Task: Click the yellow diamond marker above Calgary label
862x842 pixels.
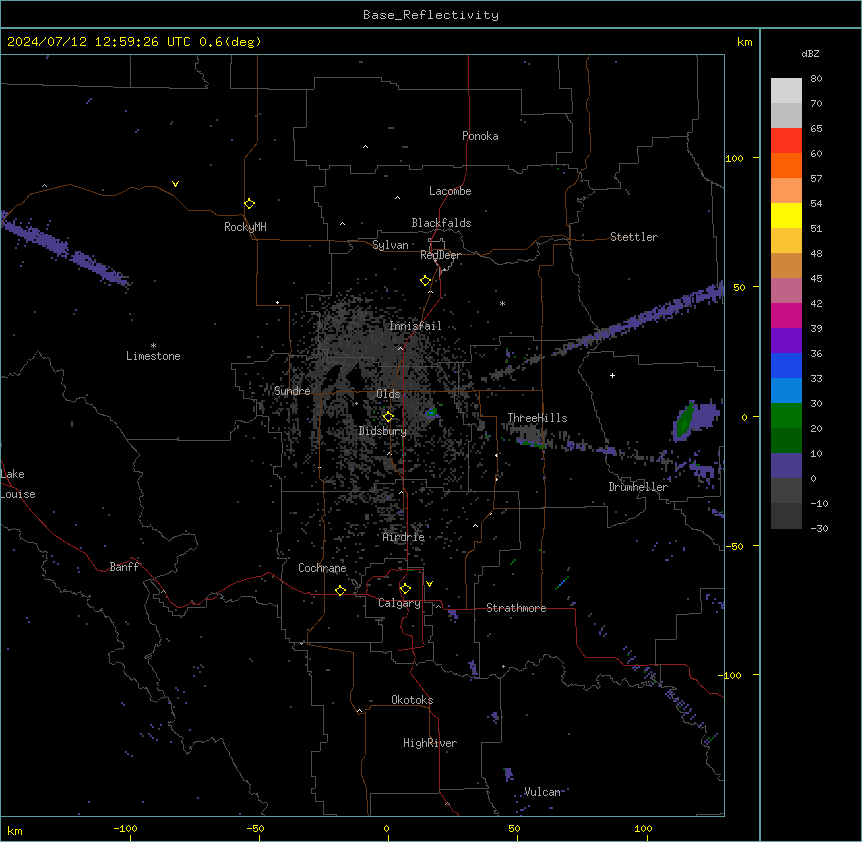Action: [x=405, y=589]
